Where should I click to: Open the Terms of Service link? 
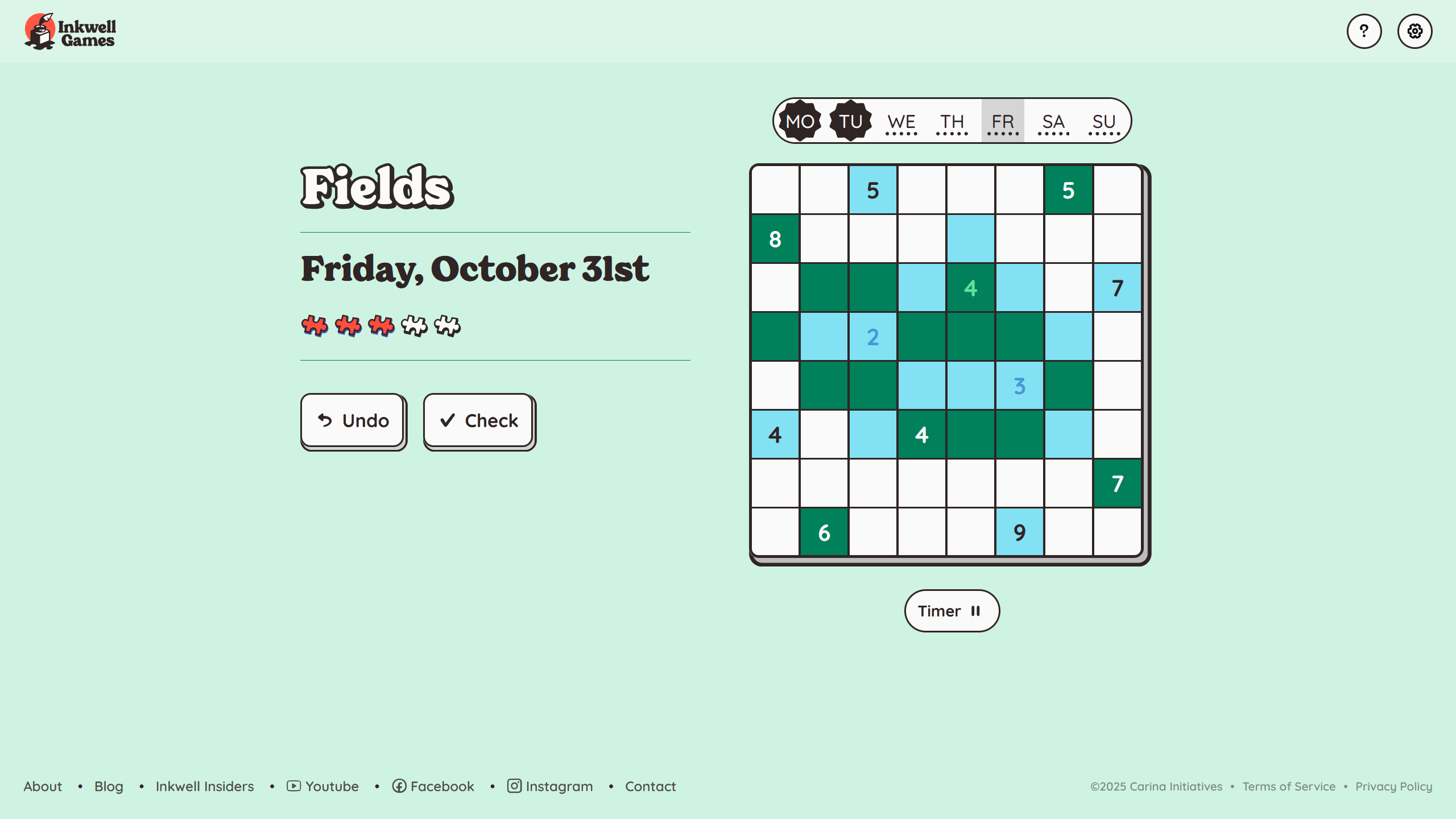[x=1289, y=786]
